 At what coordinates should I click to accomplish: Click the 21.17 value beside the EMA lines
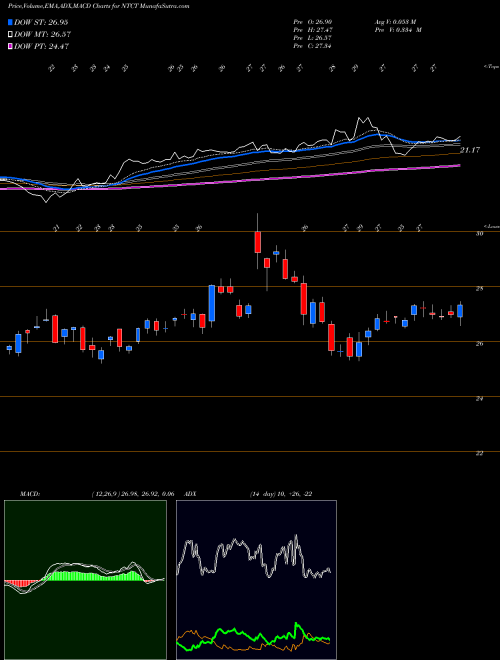(470, 150)
